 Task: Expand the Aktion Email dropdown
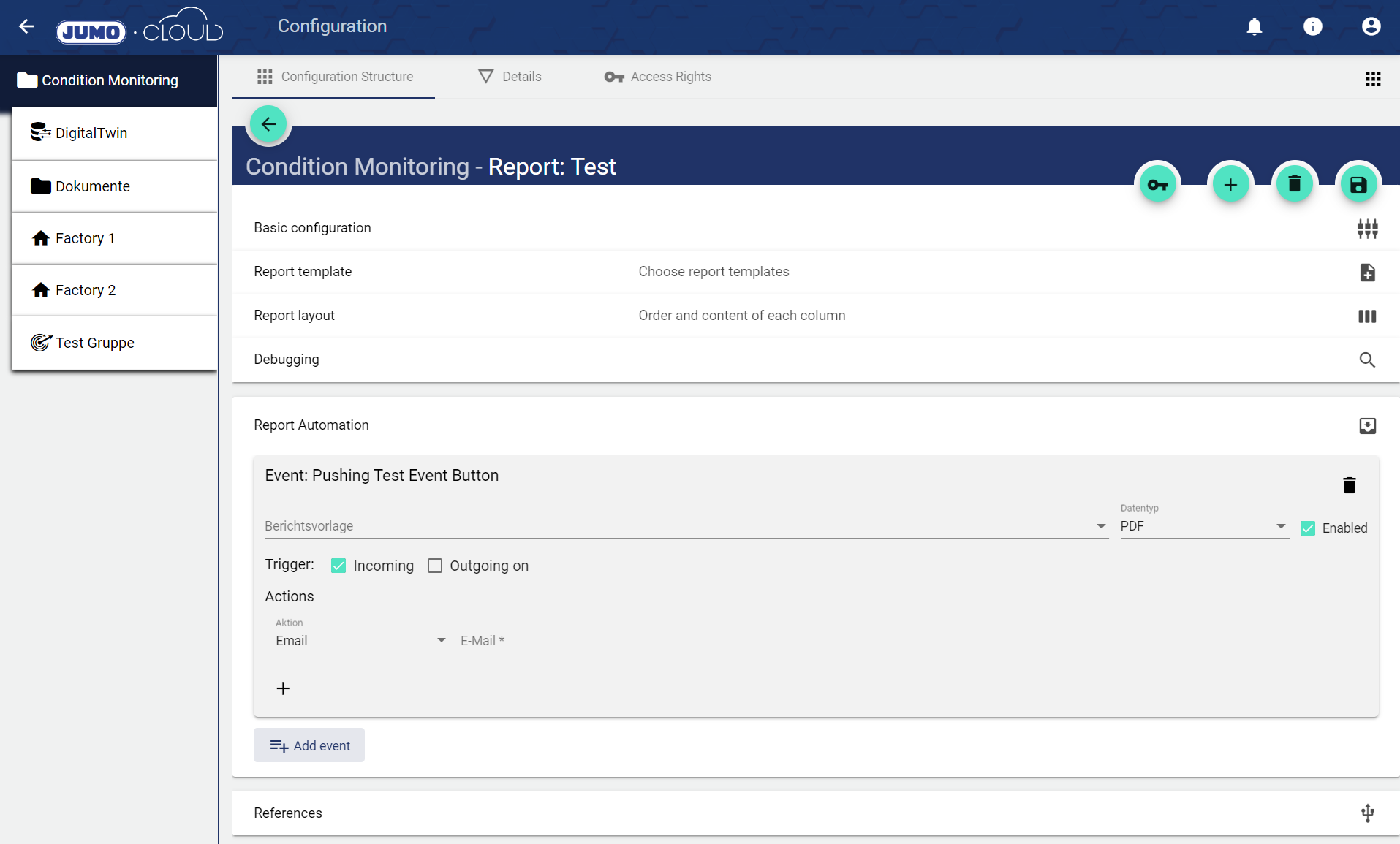pos(361,641)
